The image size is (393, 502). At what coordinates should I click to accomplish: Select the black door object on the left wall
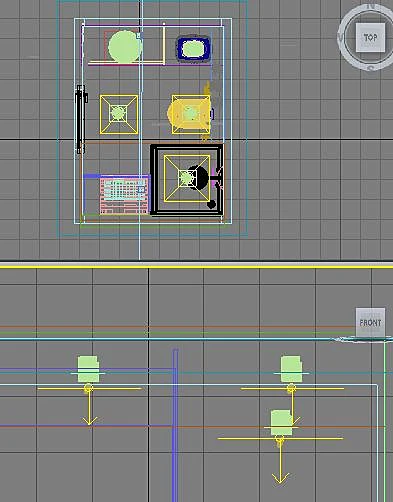click(81, 119)
